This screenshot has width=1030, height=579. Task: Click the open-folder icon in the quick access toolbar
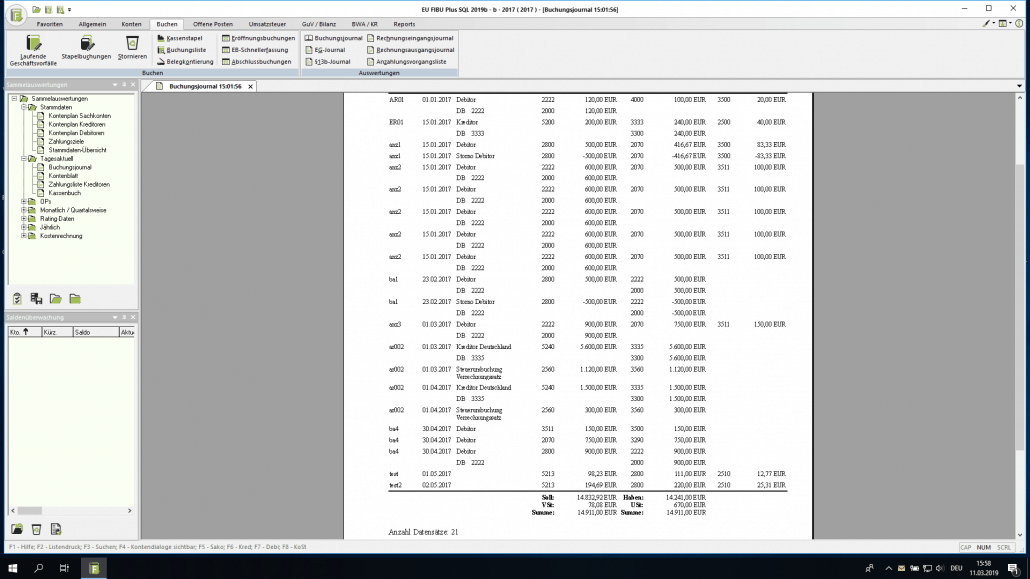point(37,10)
